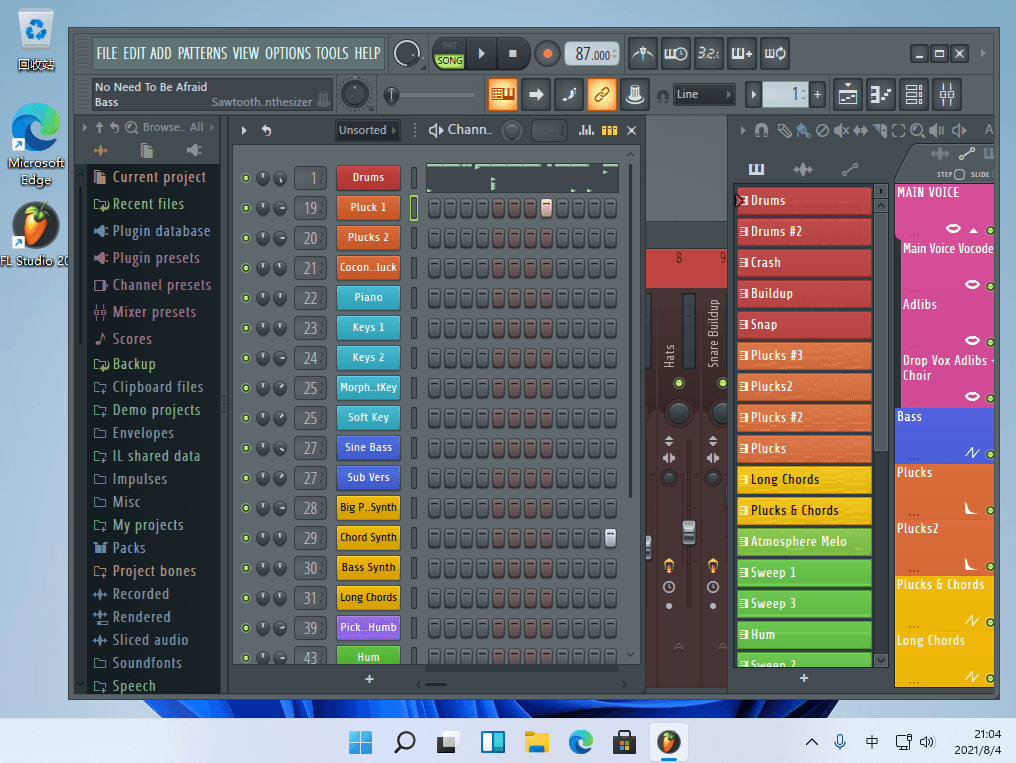The width and height of the screenshot is (1016, 763).
Task: Switch to SONG mode
Action: 450,61
